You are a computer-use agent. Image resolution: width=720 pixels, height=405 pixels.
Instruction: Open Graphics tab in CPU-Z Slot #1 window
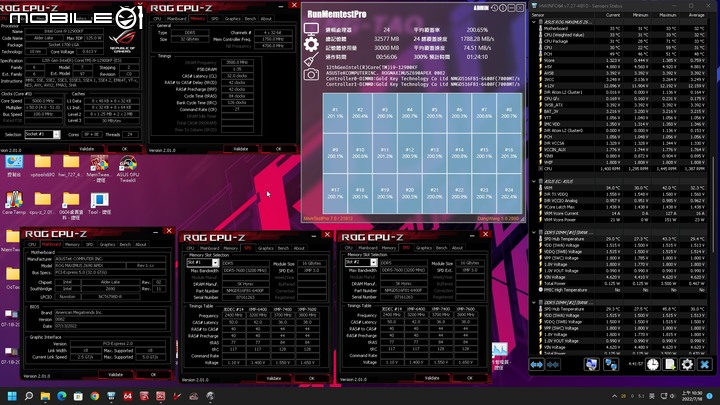[x=265, y=248]
